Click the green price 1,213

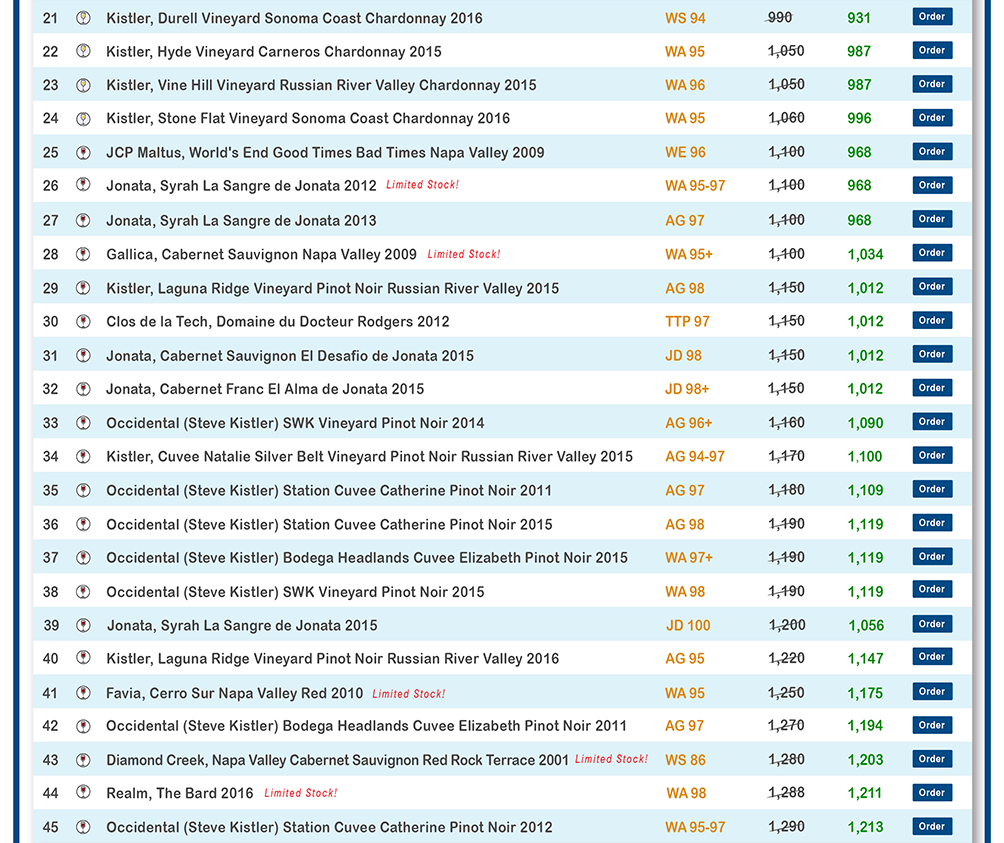click(865, 827)
